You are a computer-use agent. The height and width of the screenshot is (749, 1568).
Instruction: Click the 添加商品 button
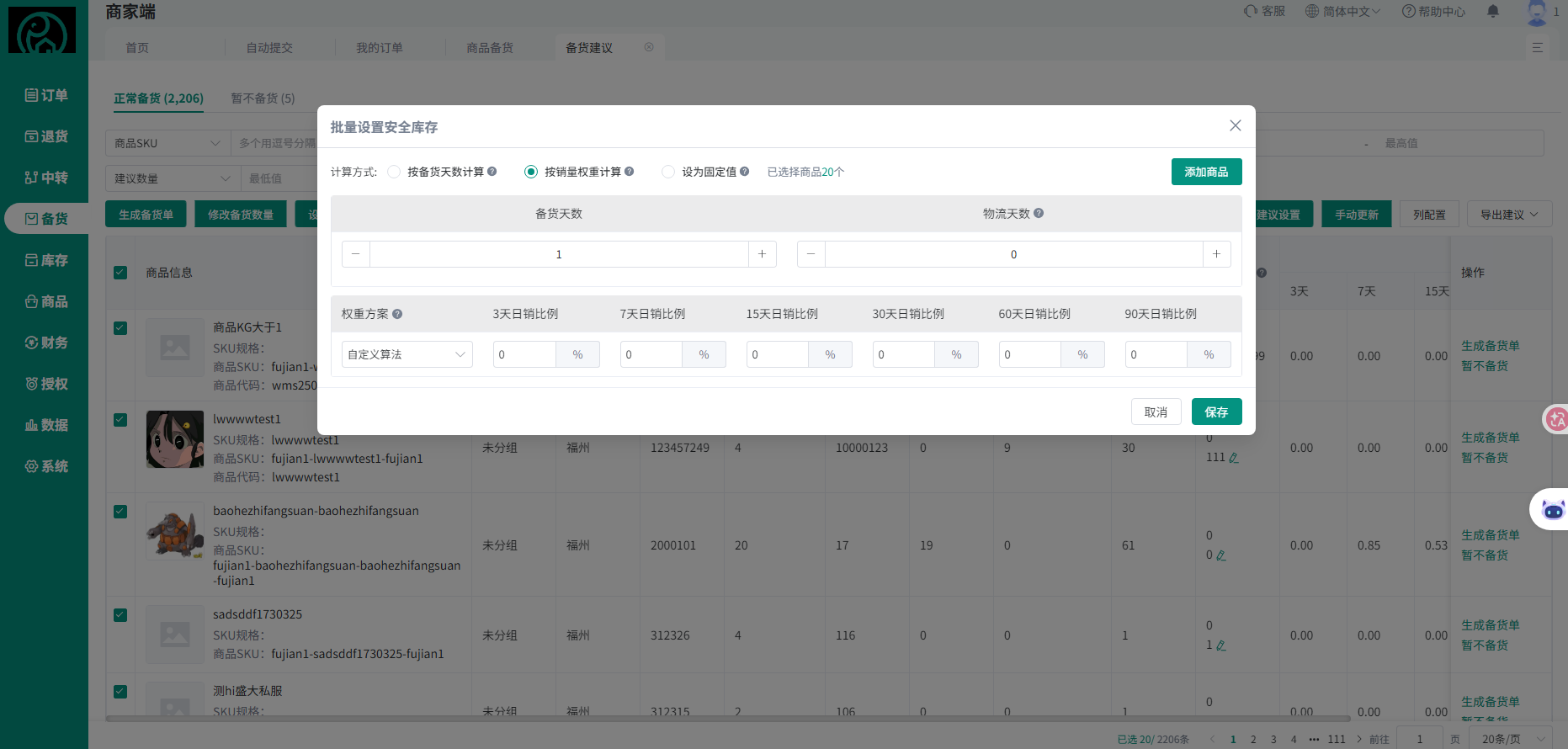[1206, 172]
